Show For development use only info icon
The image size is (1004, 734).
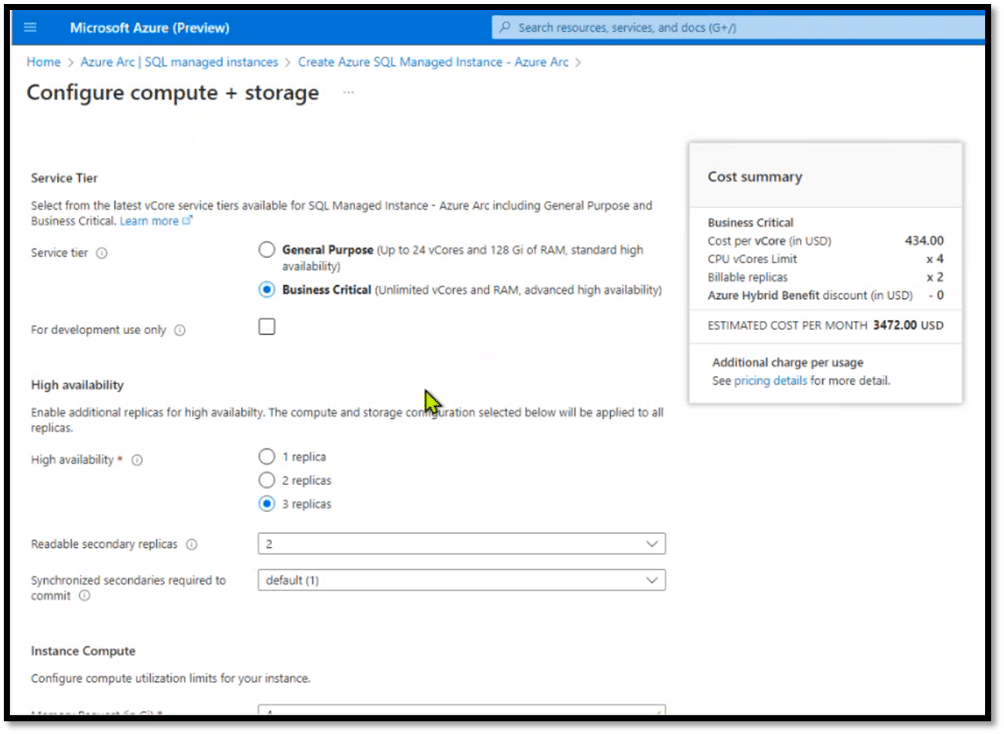click(x=180, y=330)
